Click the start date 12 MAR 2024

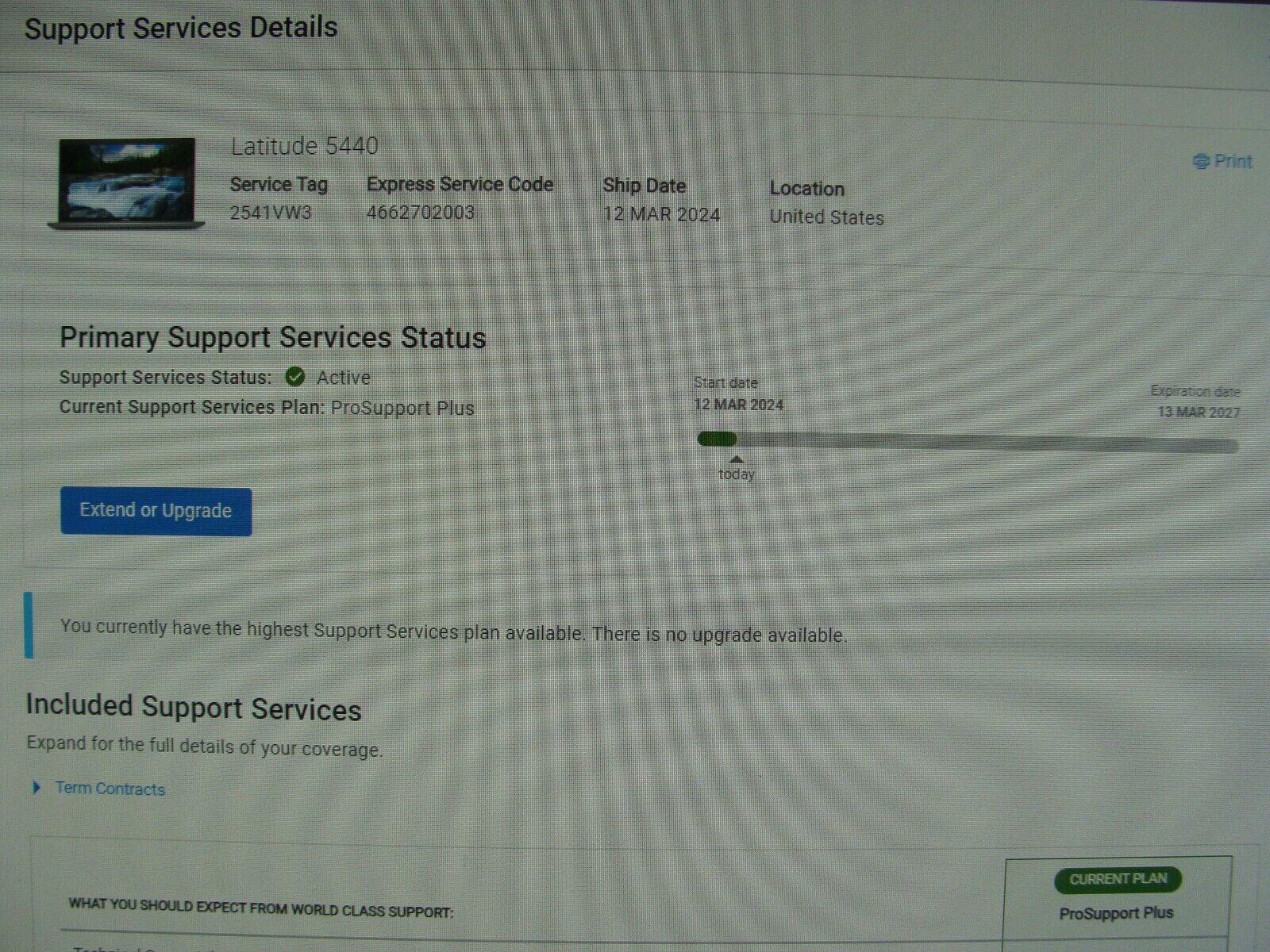click(738, 405)
